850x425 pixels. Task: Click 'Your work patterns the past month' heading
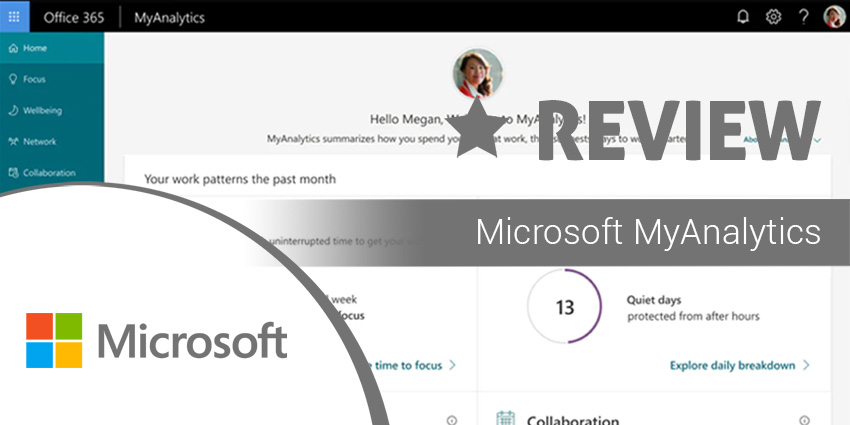240,179
